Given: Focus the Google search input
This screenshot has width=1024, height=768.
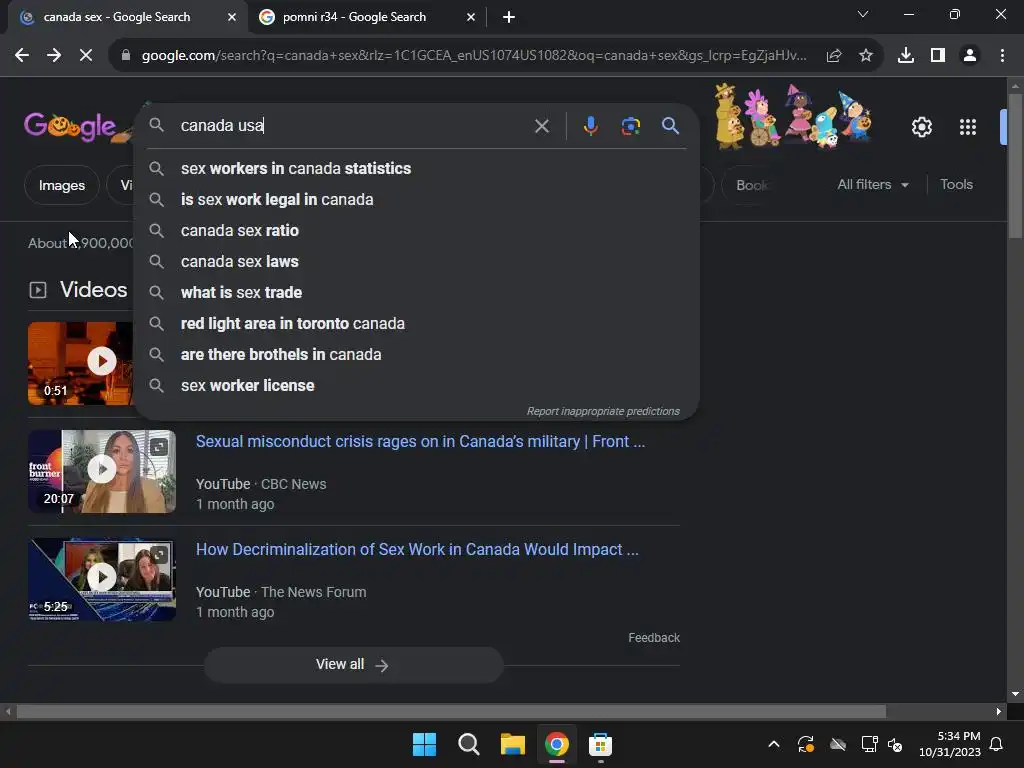Looking at the screenshot, I should (353, 125).
